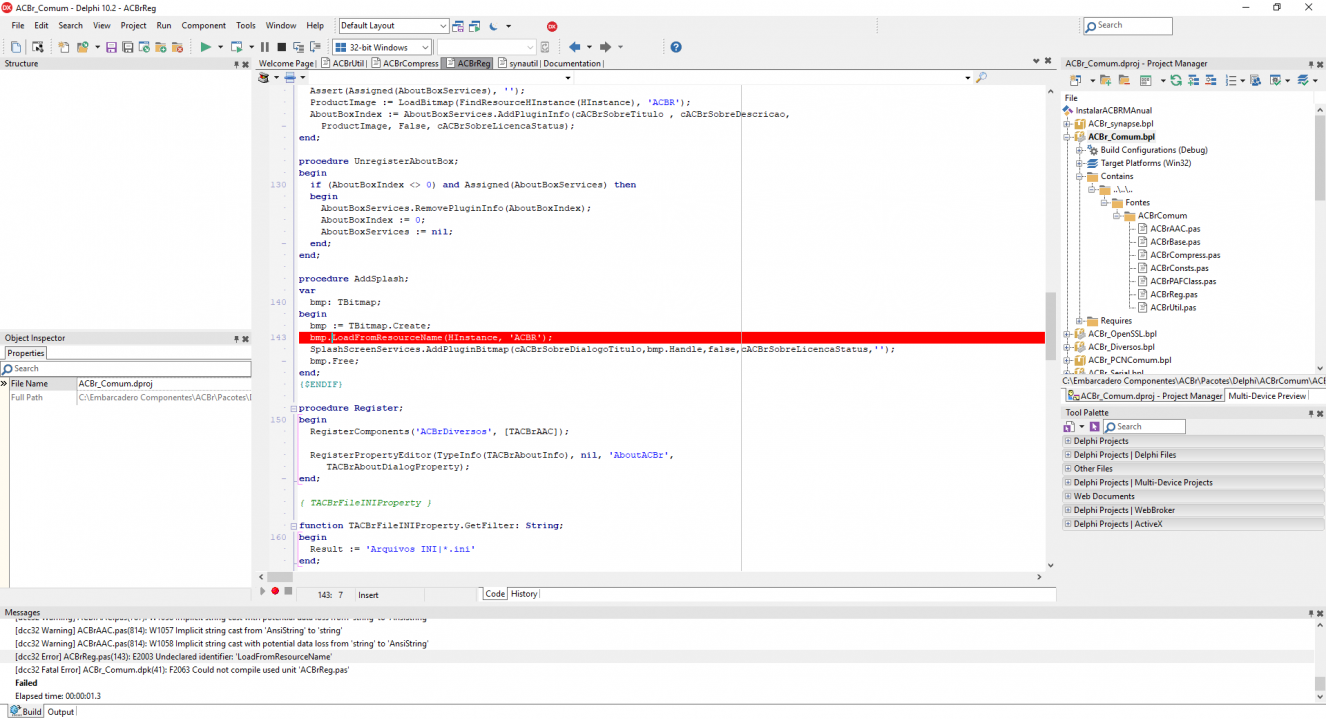This screenshot has height=719, width=1326.
Task: Click the Save (floppy disk) toolbar icon
Action: click(x=111, y=47)
